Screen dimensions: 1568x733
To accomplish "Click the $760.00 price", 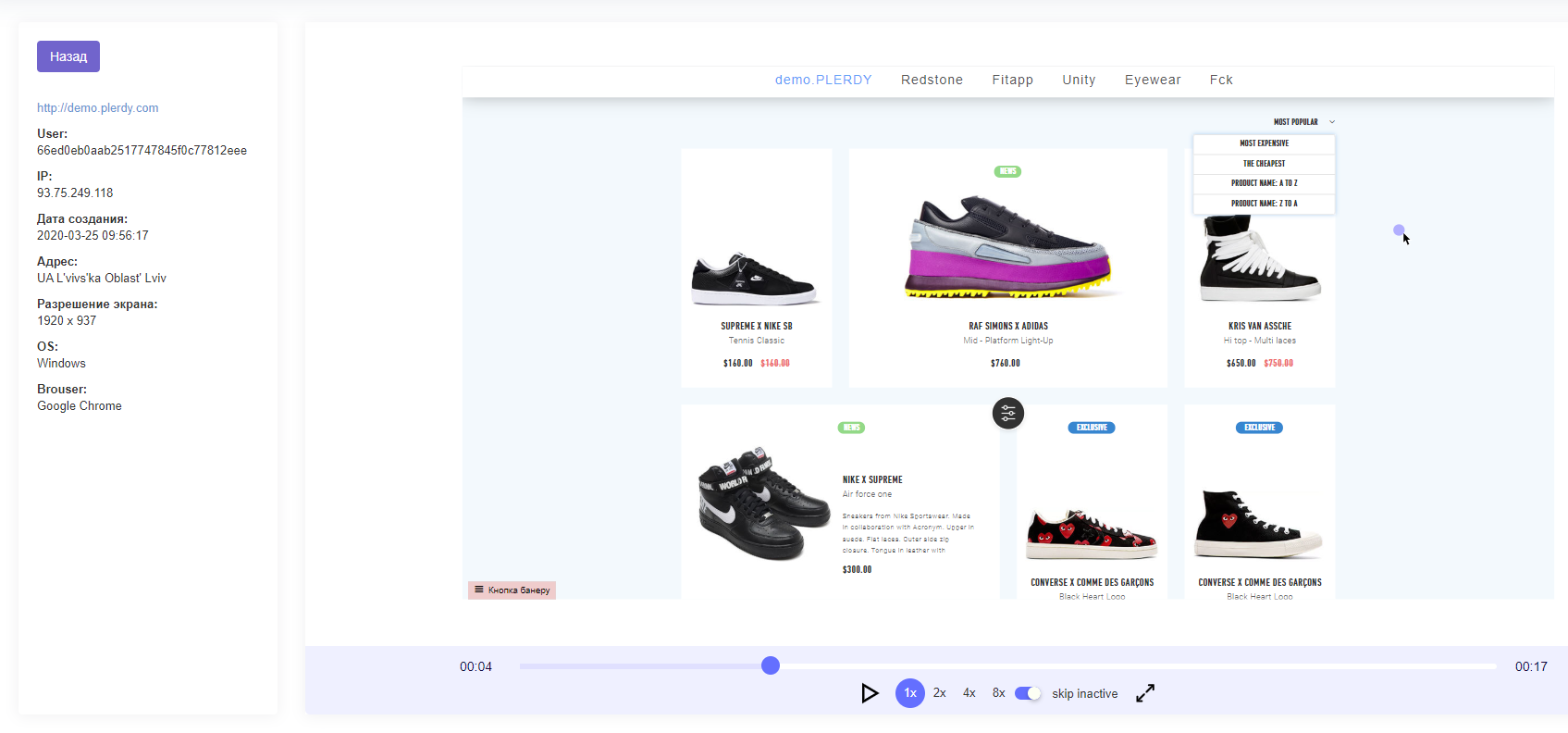I will click(1006, 363).
